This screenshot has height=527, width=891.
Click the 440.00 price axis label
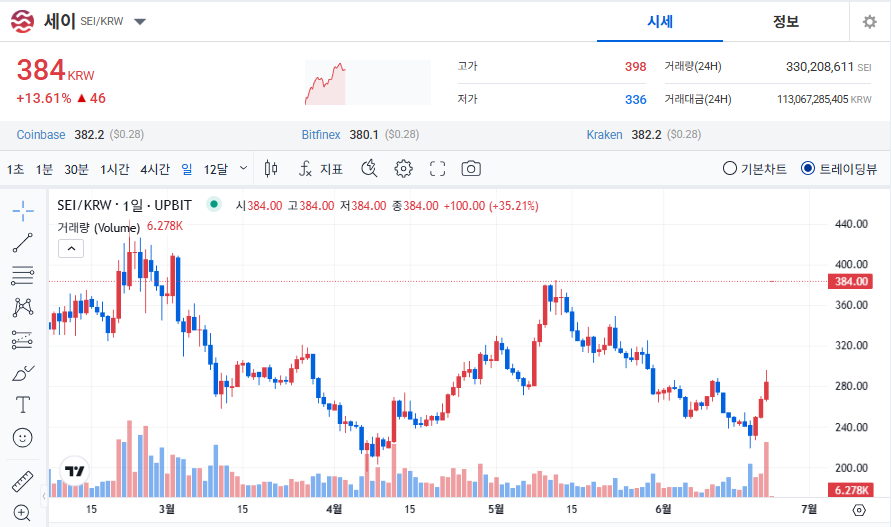851,224
